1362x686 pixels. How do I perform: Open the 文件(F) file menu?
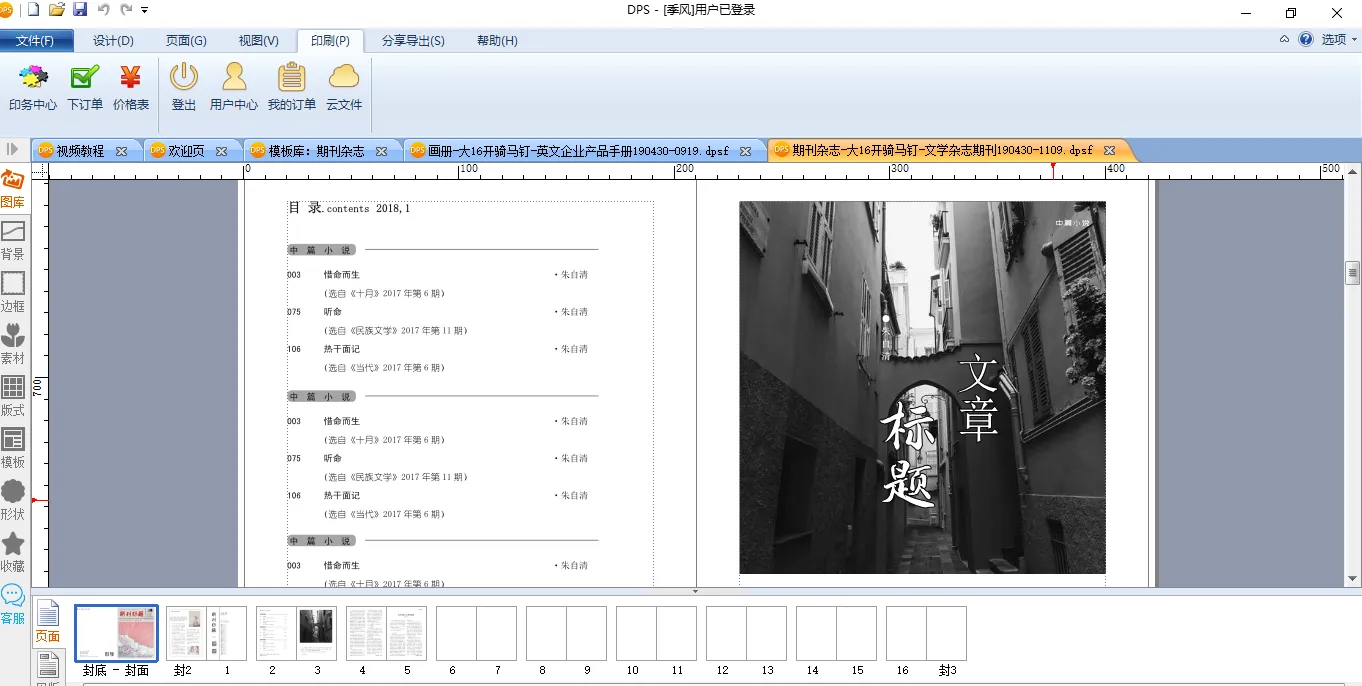point(35,41)
